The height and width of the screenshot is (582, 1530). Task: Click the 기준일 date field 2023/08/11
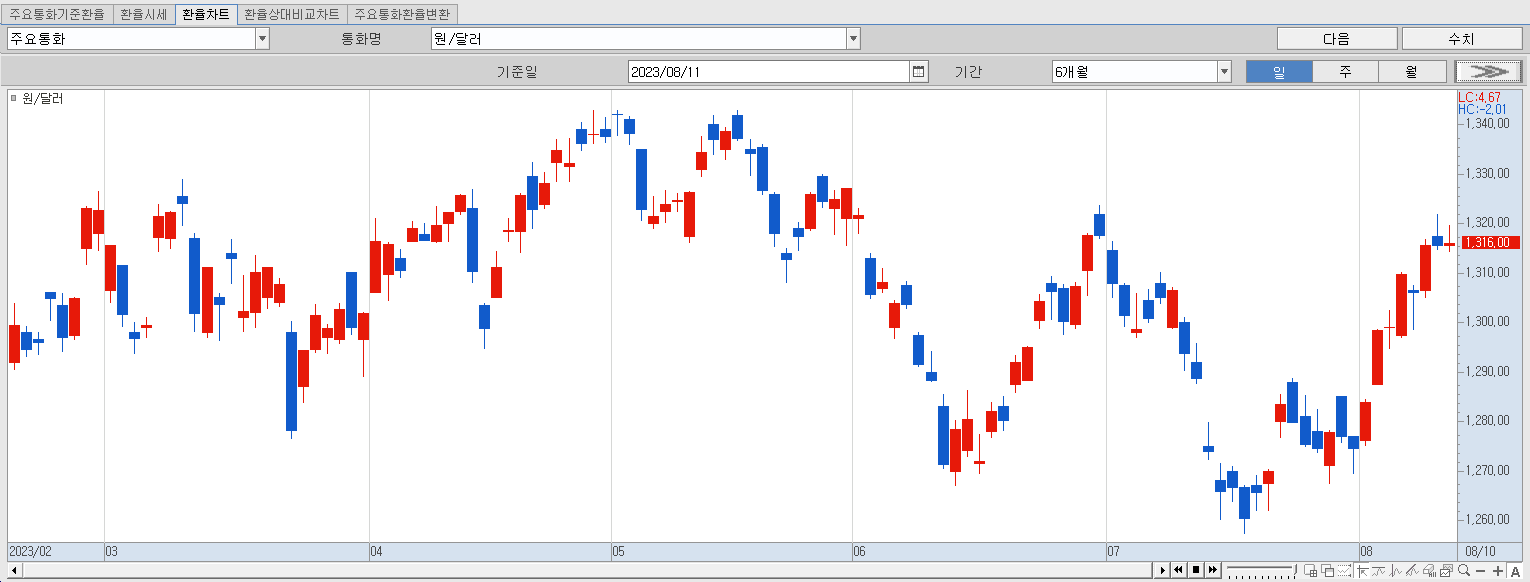768,71
